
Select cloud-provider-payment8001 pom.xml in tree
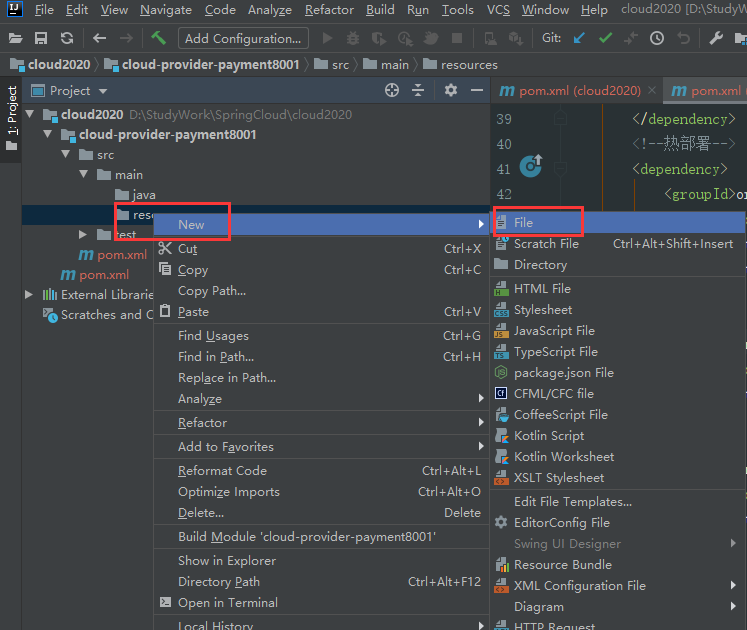pos(113,255)
